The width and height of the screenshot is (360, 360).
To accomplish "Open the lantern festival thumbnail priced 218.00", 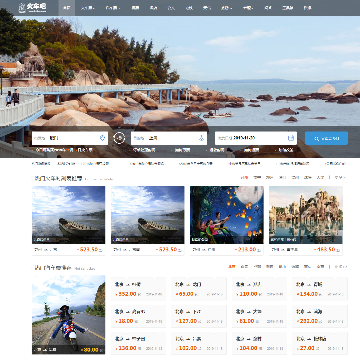I will pos(227,215).
